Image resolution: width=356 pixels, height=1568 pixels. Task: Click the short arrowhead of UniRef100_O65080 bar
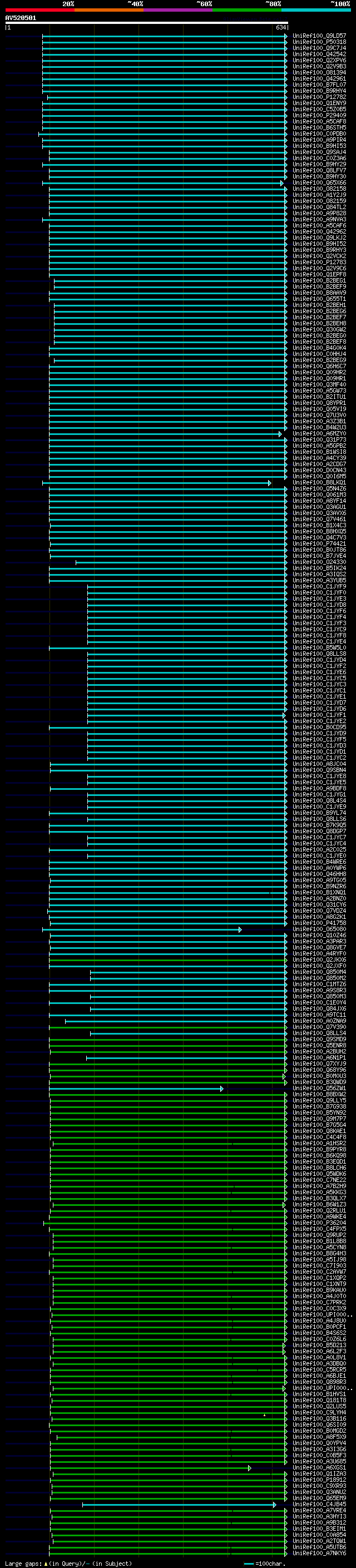point(240,930)
